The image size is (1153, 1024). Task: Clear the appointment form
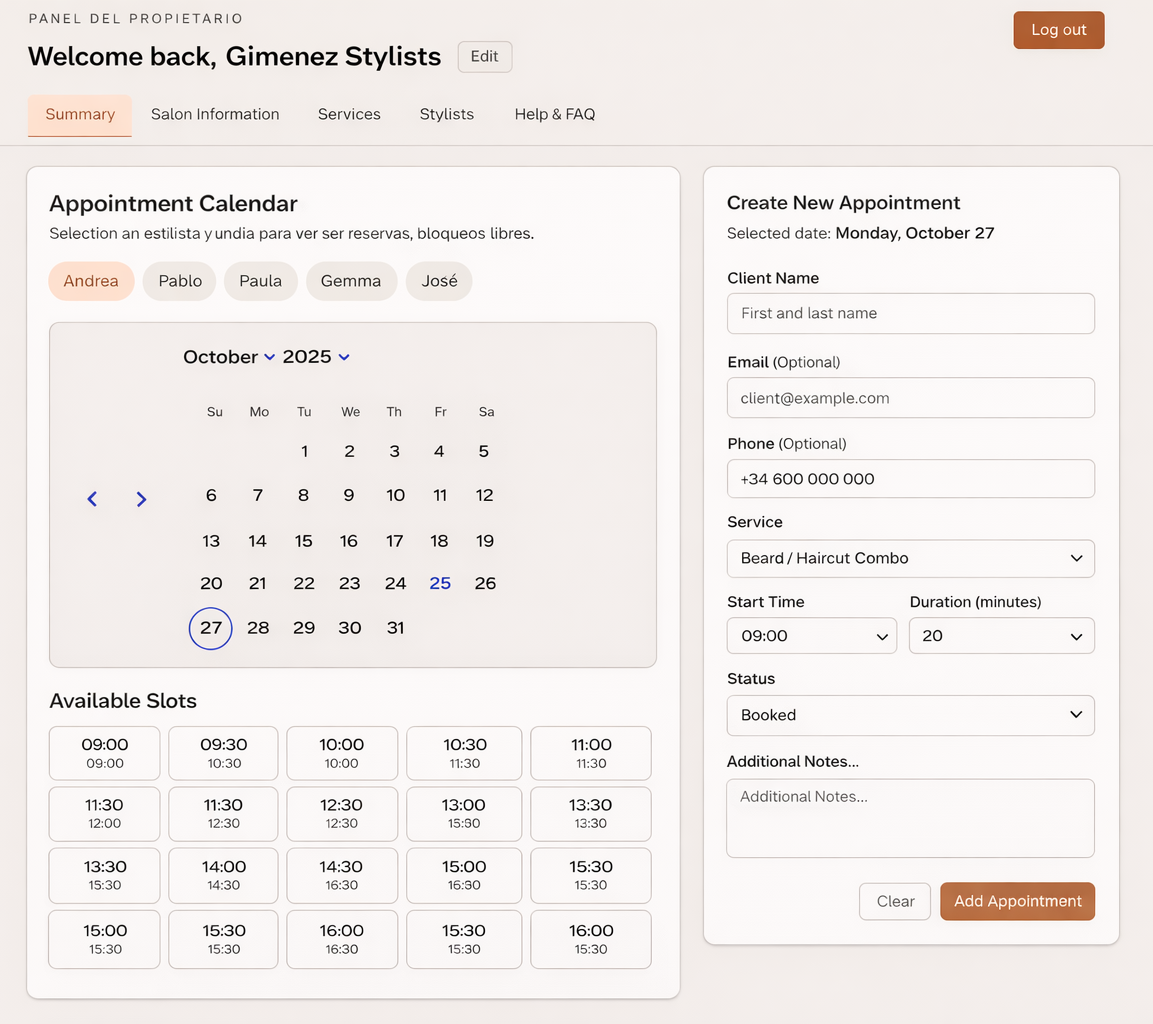pos(894,901)
